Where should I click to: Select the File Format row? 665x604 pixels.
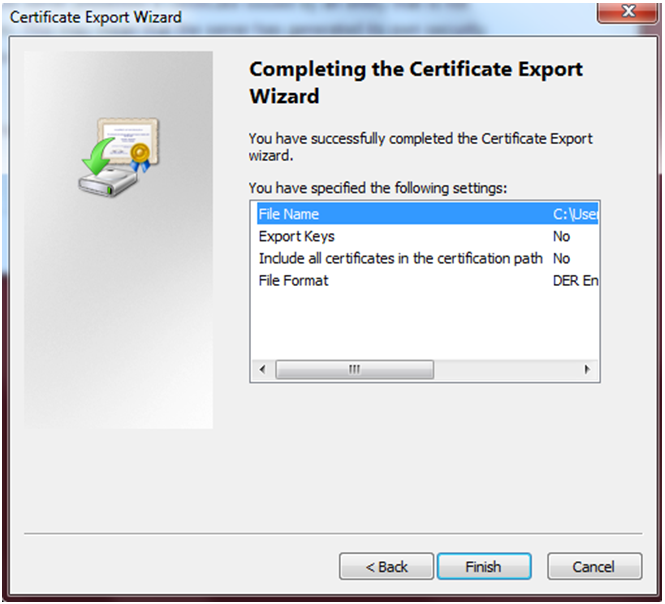428,280
